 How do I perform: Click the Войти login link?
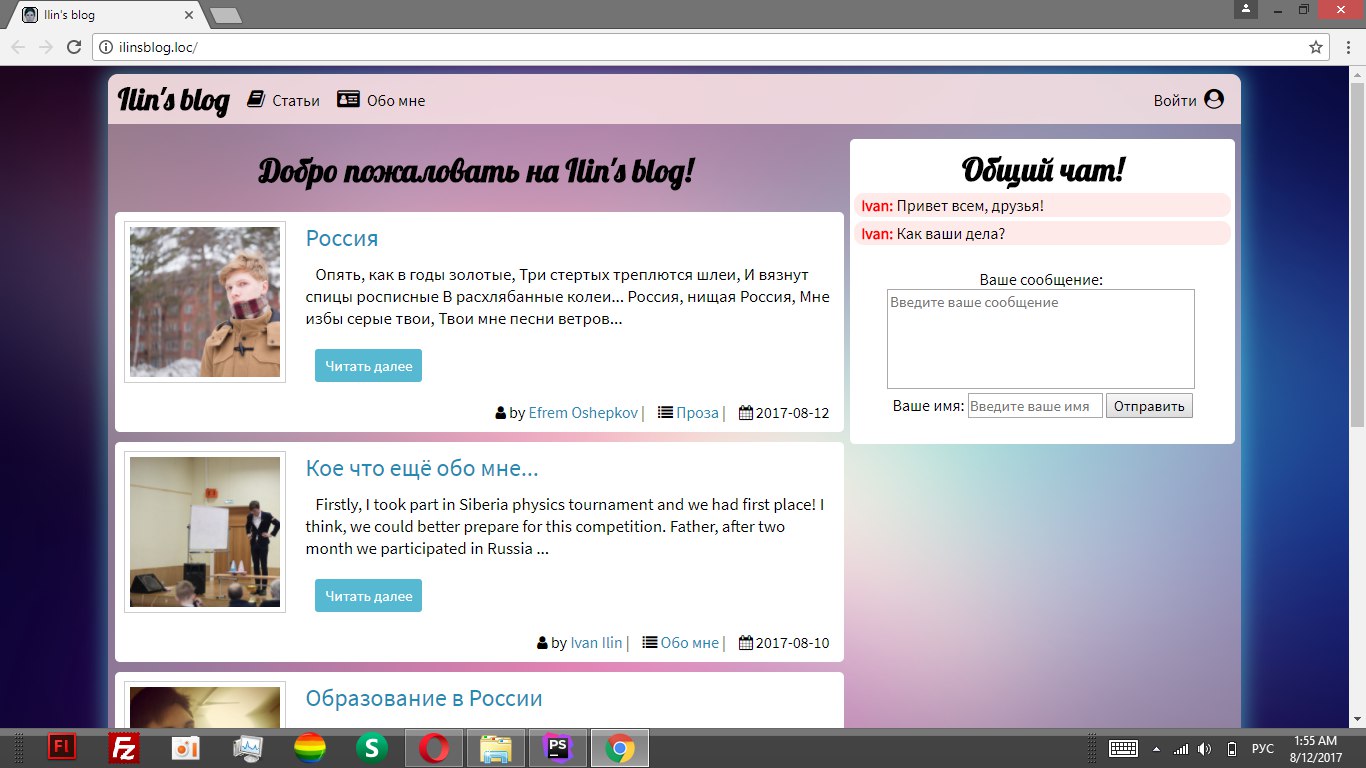tap(1175, 100)
